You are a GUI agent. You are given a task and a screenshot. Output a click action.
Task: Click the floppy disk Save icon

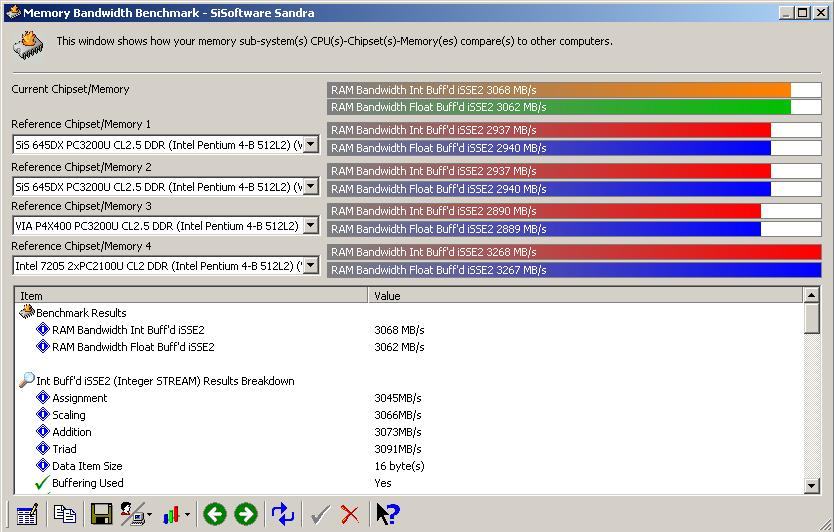[101, 514]
